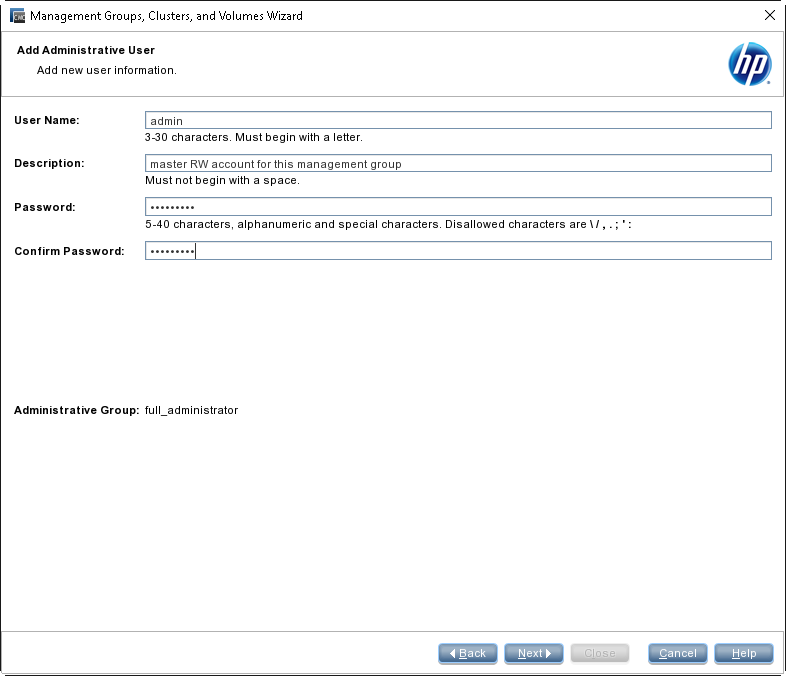The height and width of the screenshot is (676, 786).
Task: Place cursor in Confirm Password field
Action: (458, 251)
